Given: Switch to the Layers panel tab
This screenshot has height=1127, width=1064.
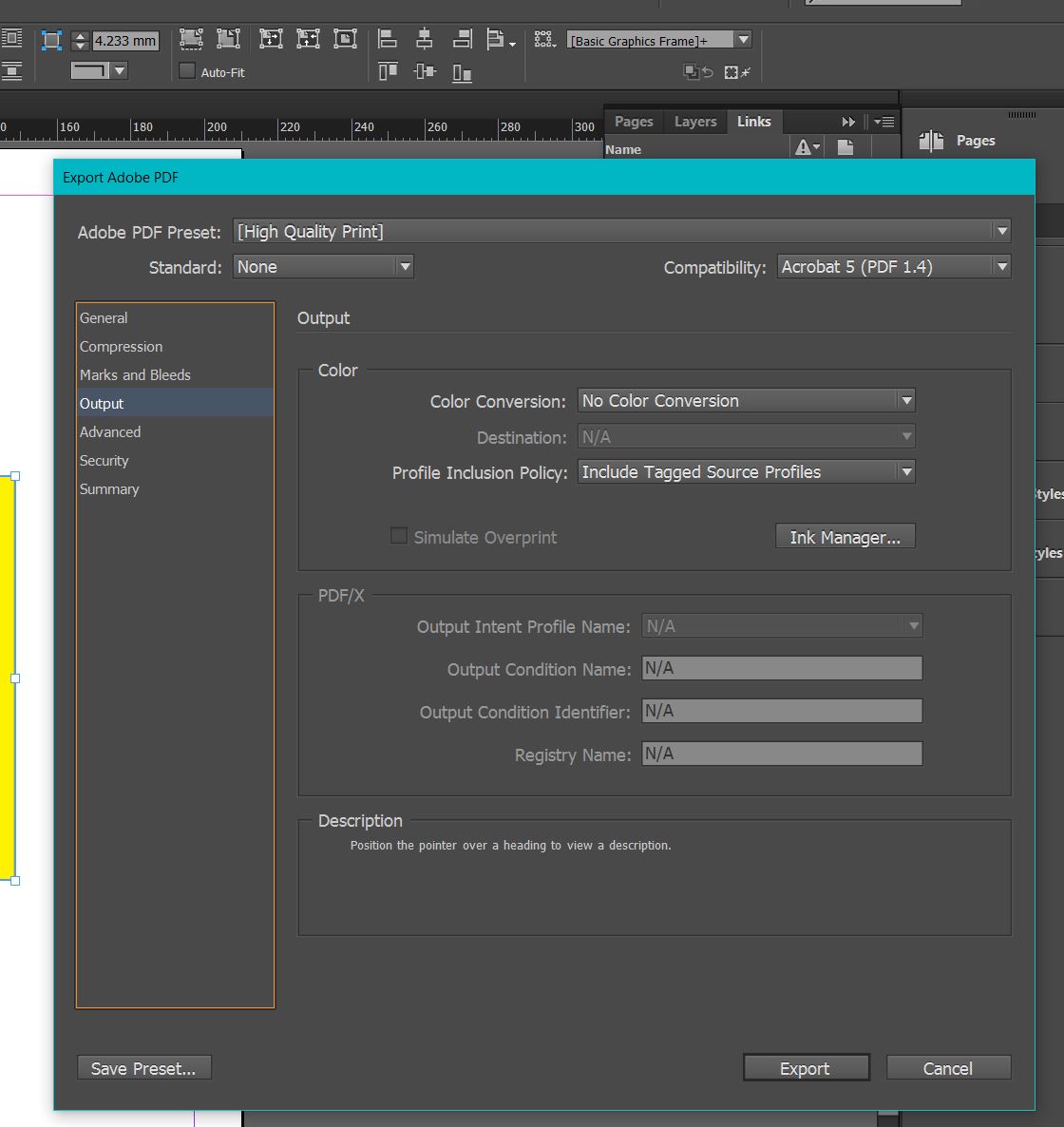Looking at the screenshot, I should click(695, 122).
